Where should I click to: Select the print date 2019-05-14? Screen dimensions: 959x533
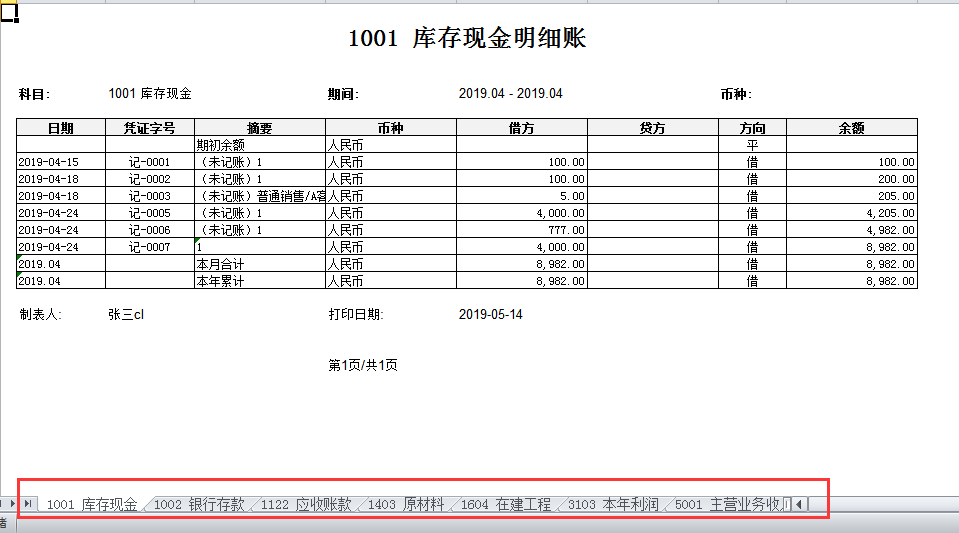tap(491, 315)
